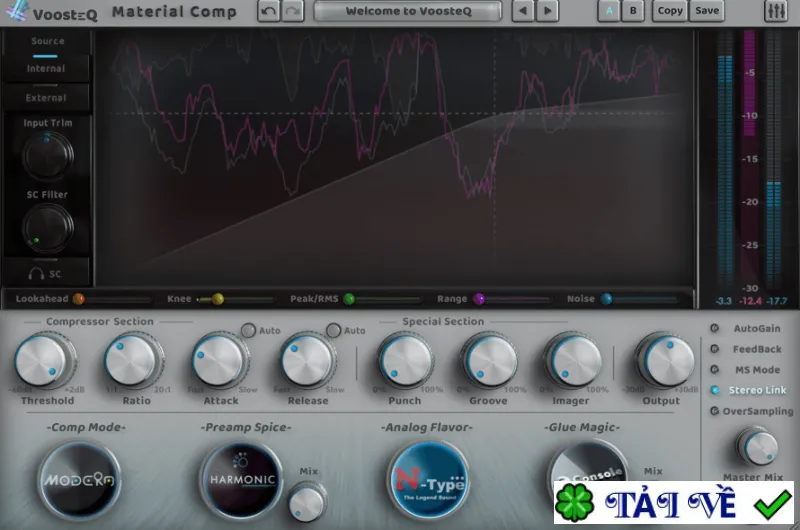Click the Release knob

(308, 361)
